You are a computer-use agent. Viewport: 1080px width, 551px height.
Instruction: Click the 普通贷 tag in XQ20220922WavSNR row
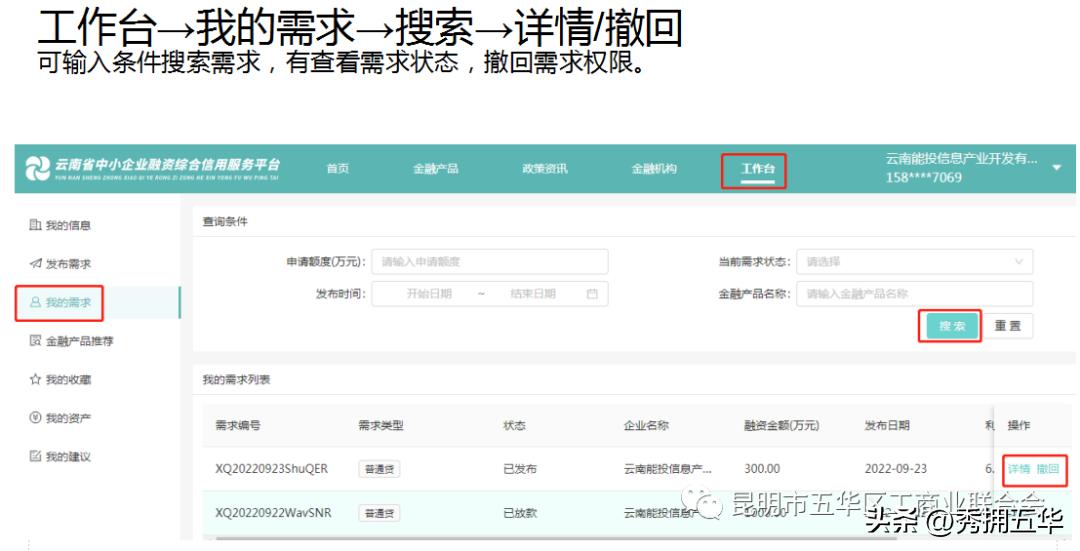[379, 513]
